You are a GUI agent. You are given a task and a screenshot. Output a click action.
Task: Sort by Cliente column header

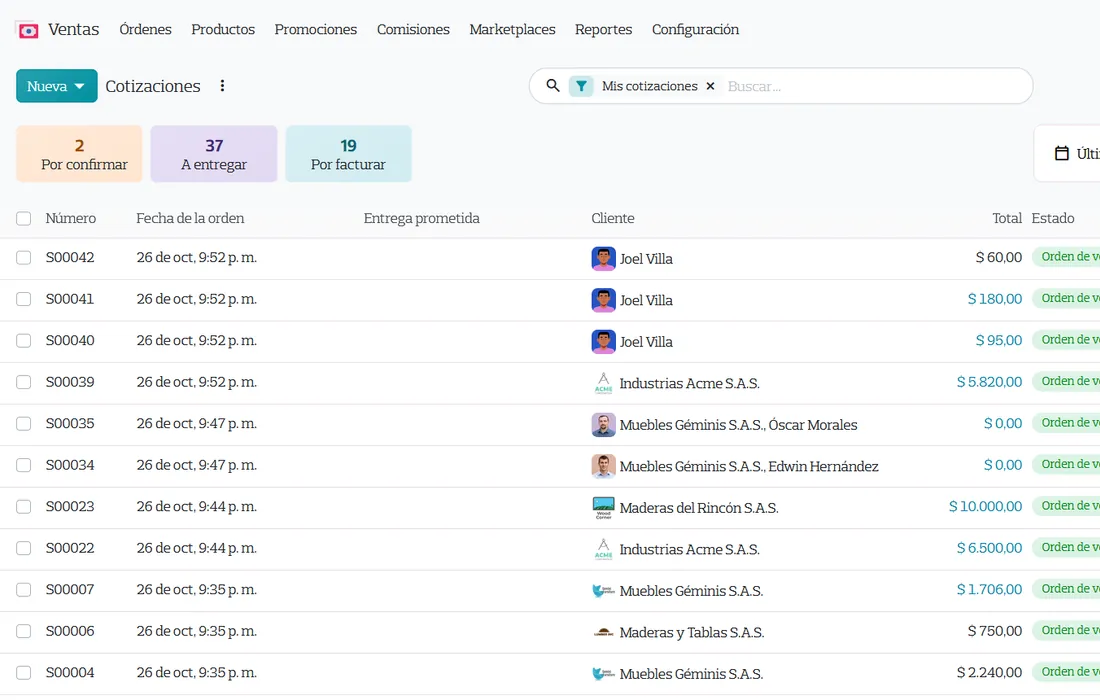click(x=612, y=218)
